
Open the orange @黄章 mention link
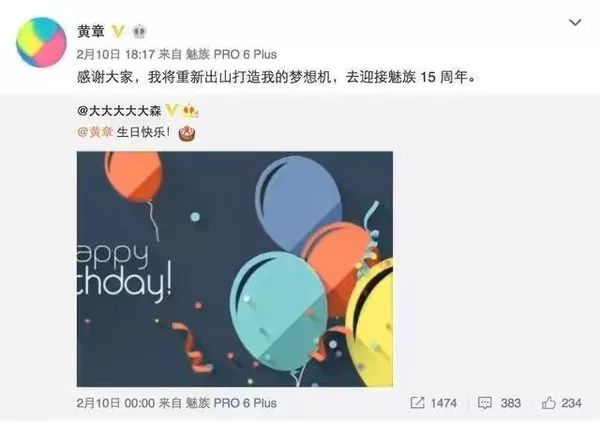(x=95, y=132)
